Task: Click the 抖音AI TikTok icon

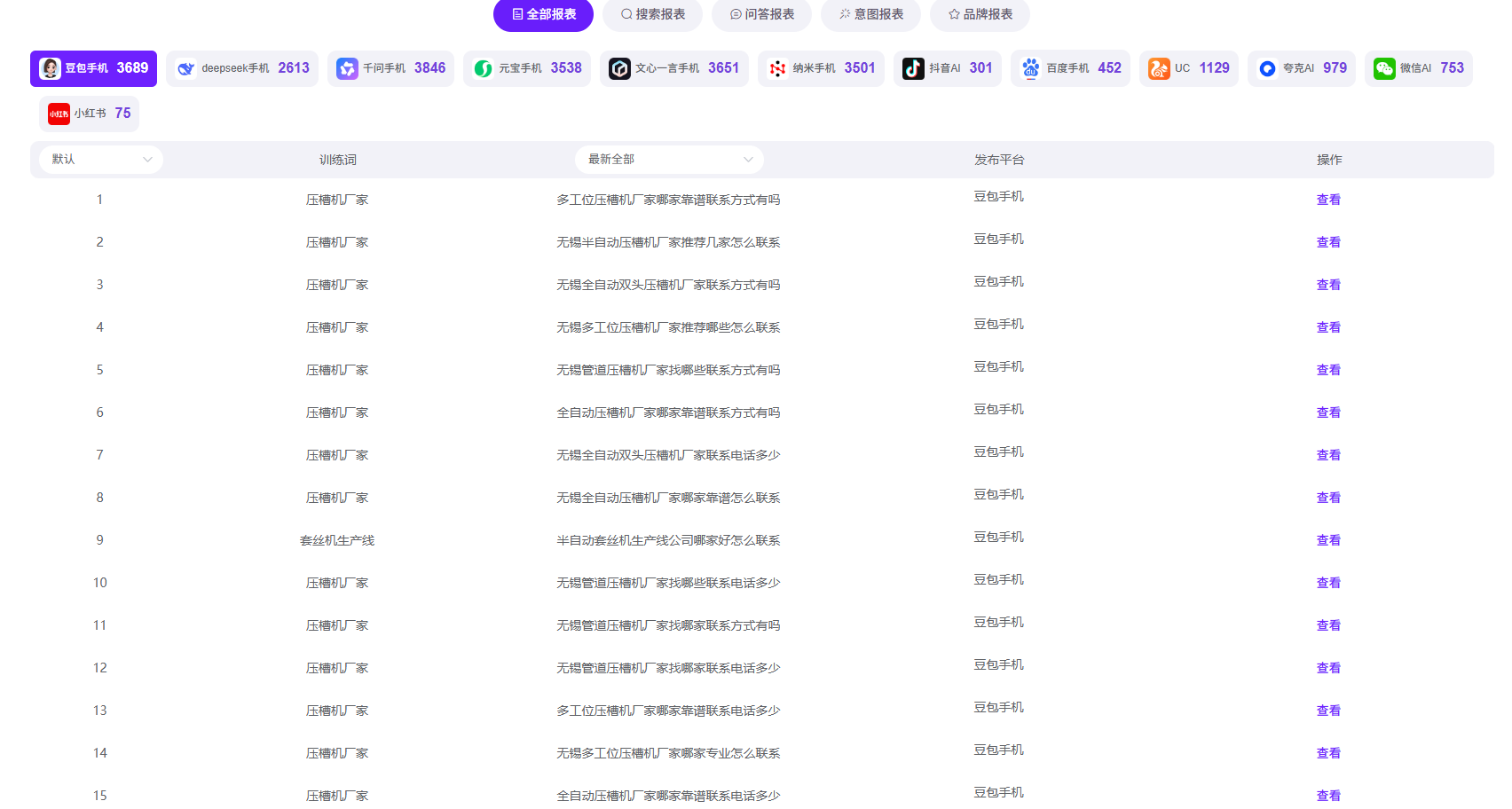Action: click(913, 68)
